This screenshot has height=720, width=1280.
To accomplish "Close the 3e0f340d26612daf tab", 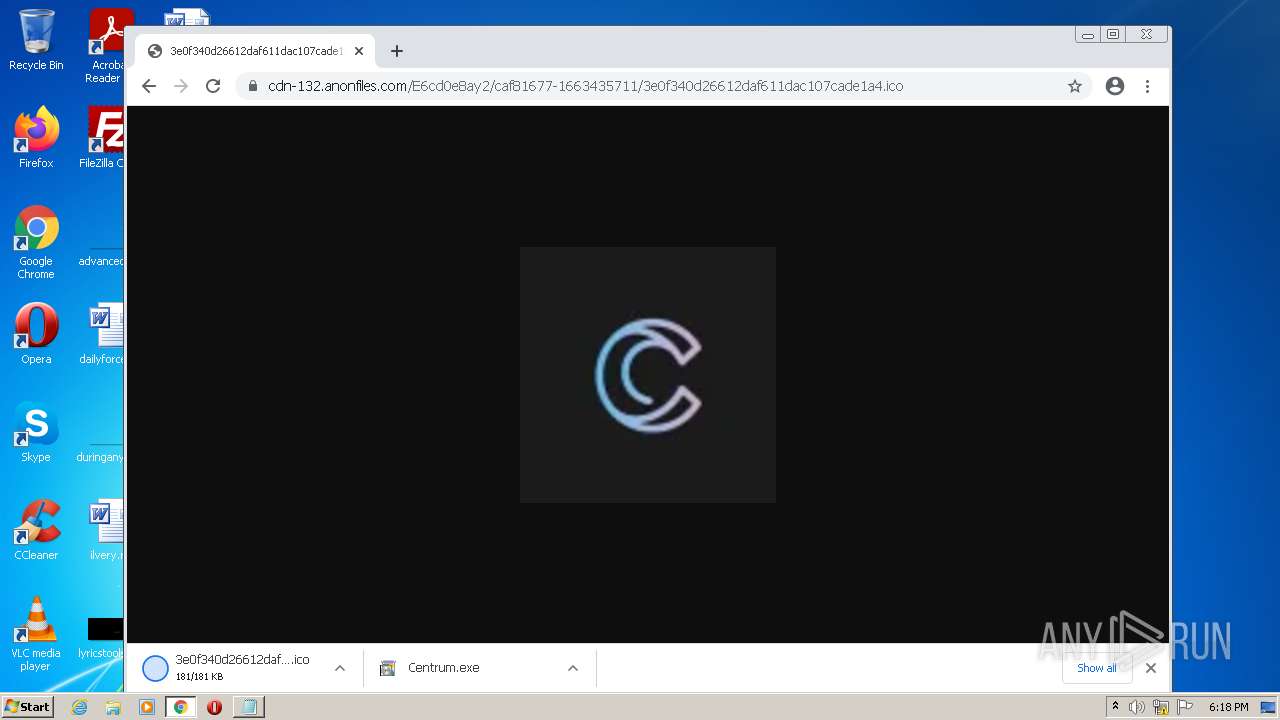I will [x=359, y=51].
